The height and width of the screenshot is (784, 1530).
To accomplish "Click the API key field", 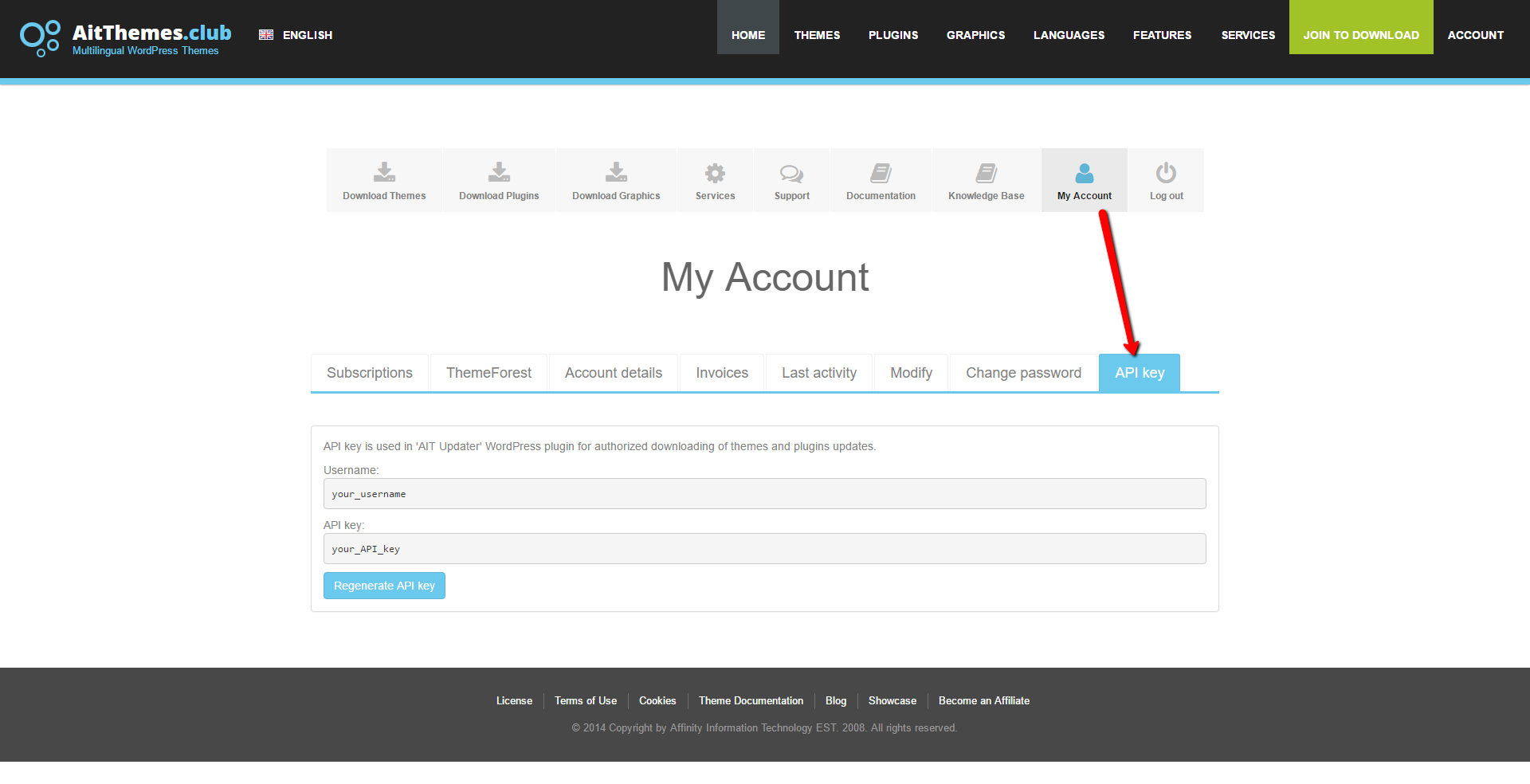I will tap(765, 548).
